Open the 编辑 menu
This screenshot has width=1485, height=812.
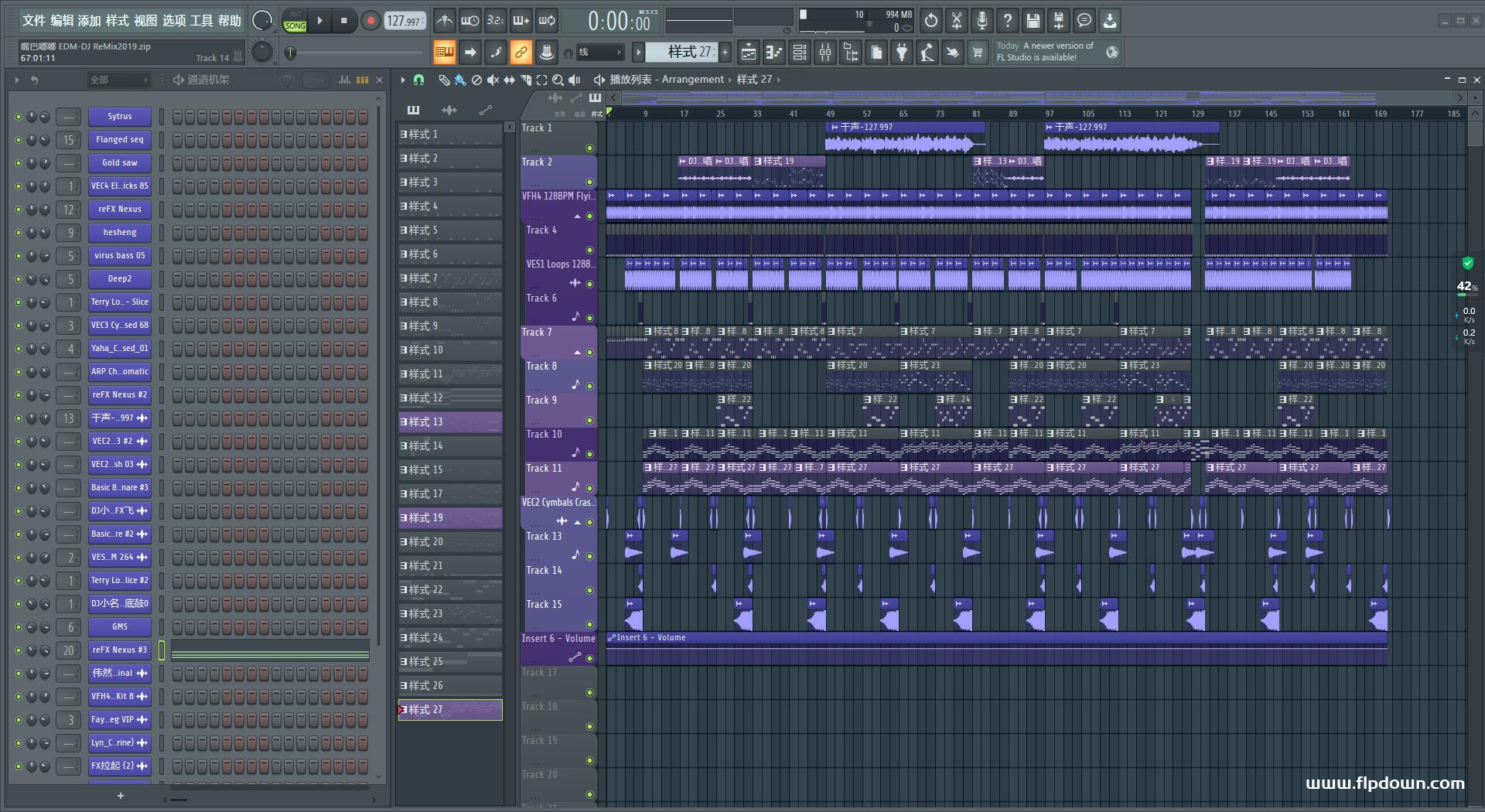pos(62,21)
